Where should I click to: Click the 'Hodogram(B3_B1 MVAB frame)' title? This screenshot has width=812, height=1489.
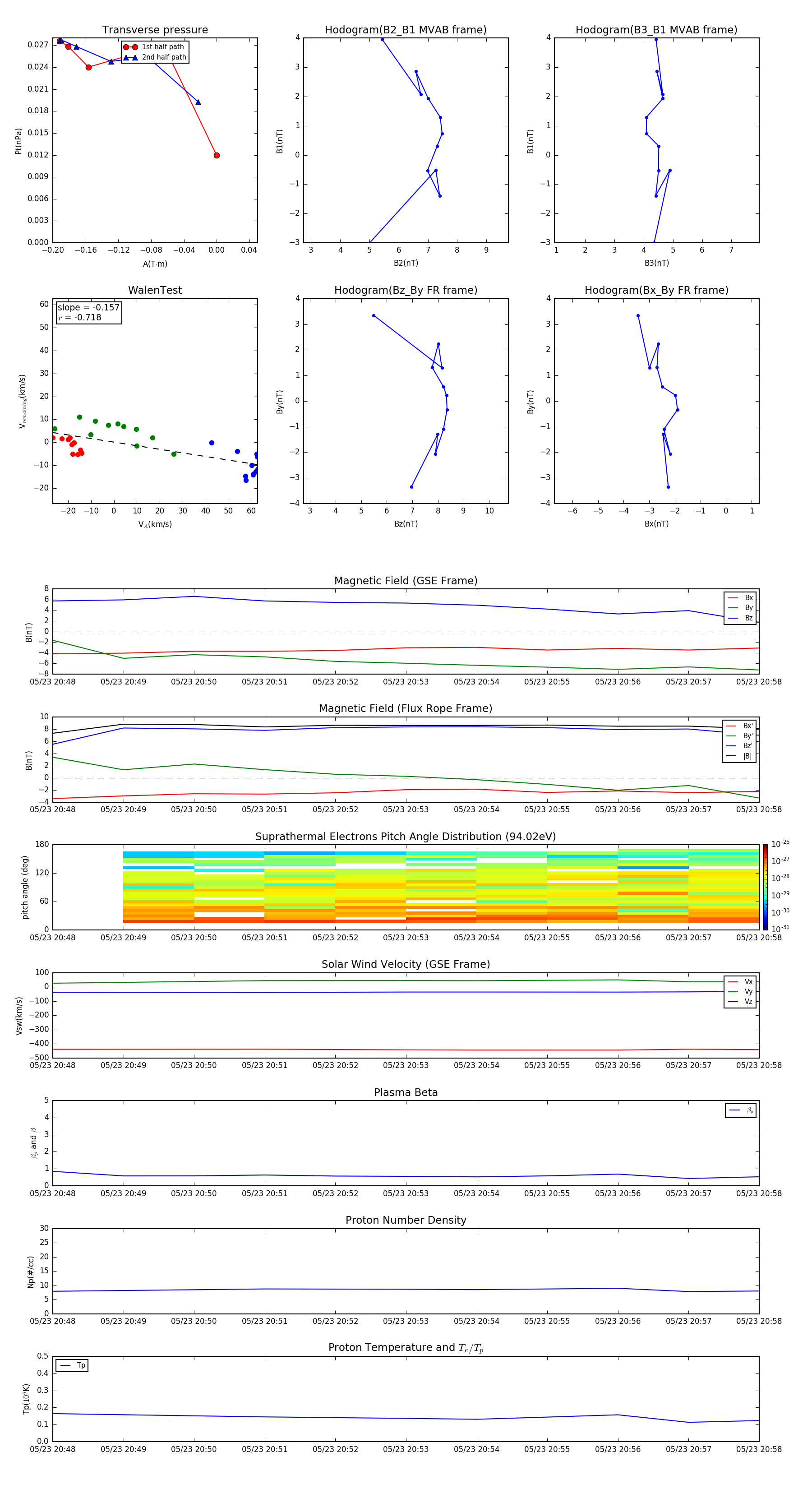tap(656, 30)
